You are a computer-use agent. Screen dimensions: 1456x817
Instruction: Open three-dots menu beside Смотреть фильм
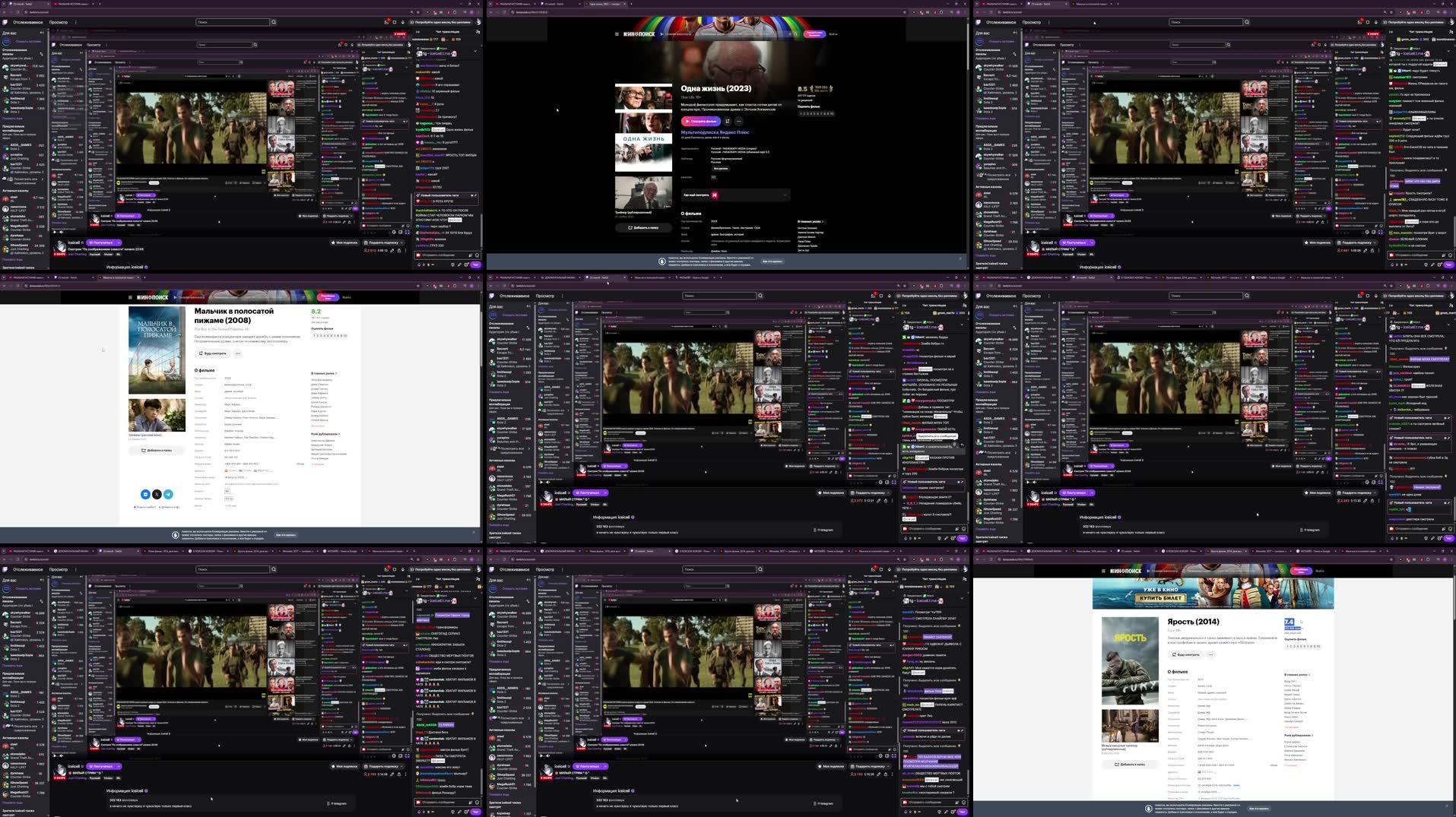coord(739,122)
